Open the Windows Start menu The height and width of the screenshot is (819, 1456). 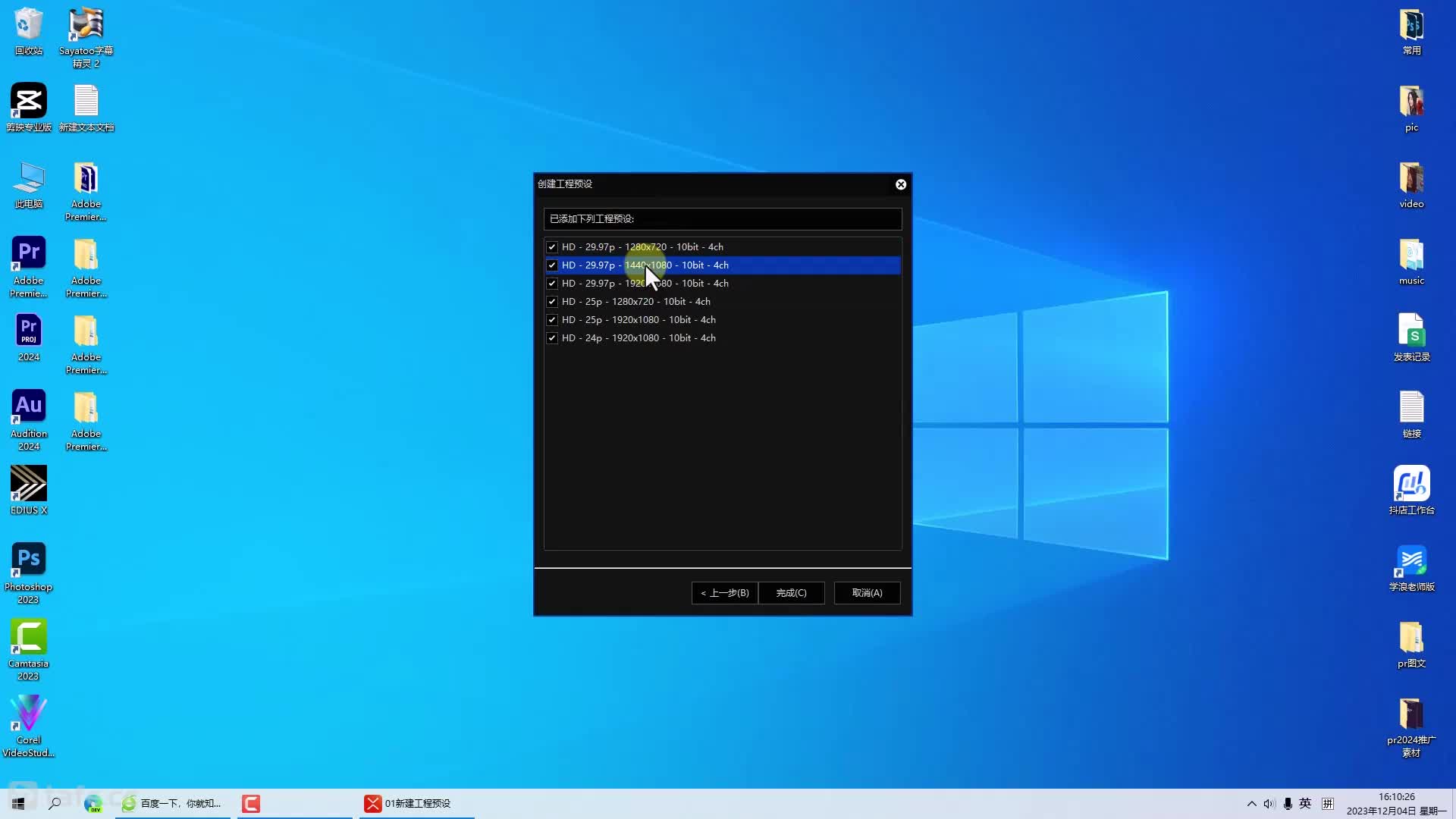tap(18, 803)
